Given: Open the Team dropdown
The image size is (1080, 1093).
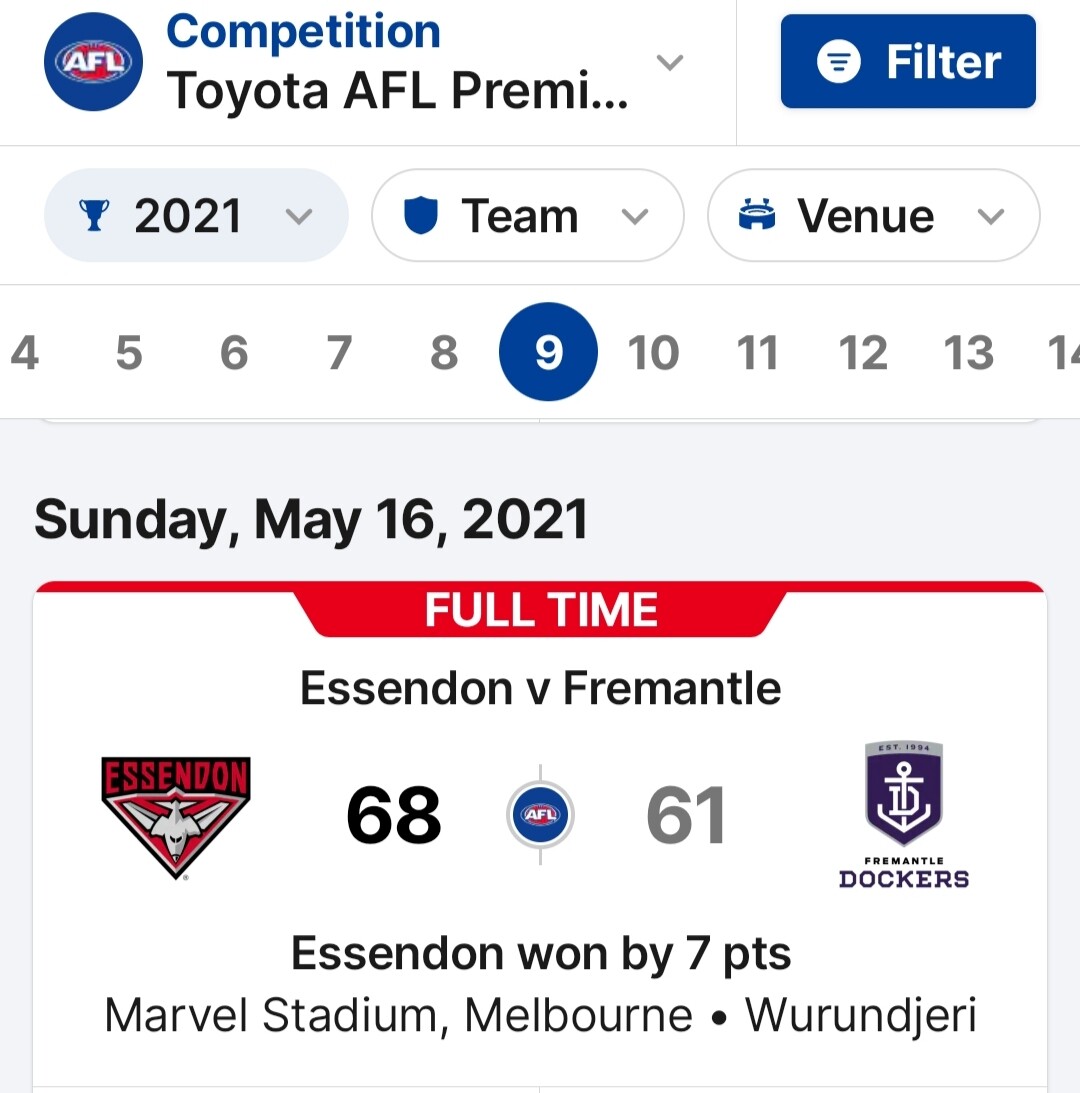Looking at the screenshot, I should [527, 216].
